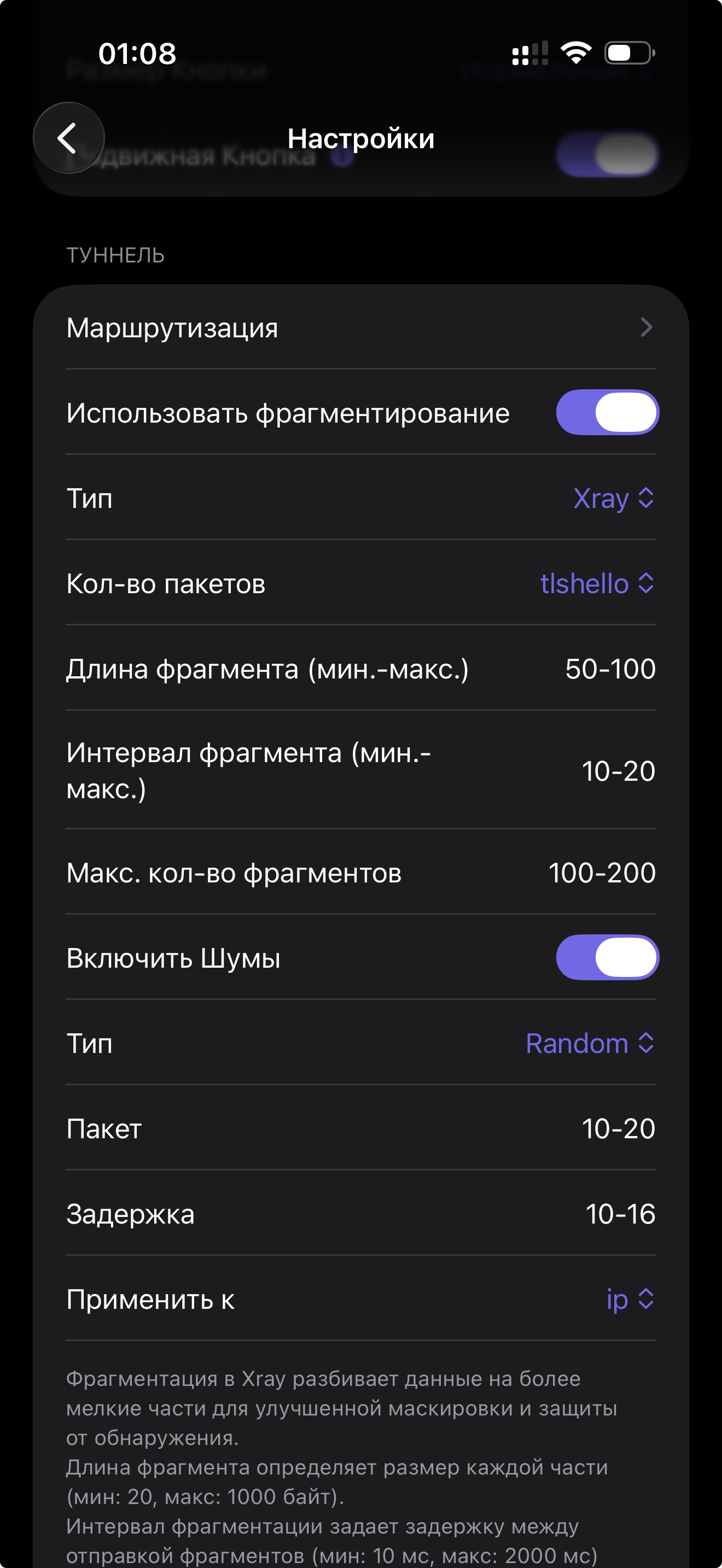Tap up-down arrows beside Random
The image size is (722, 1568).
pyautogui.click(x=646, y=1043)
